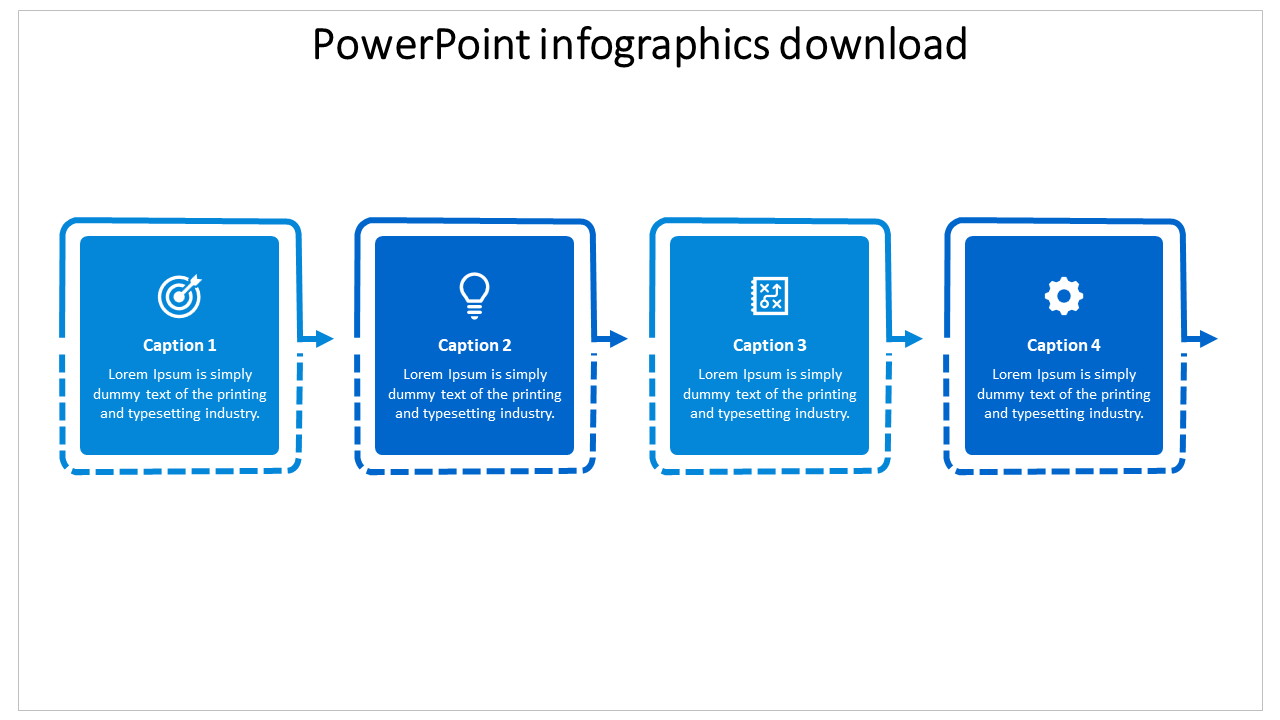Click the Lorem Ipsum paragraph under Caption 1

click(x=180, y=394)
